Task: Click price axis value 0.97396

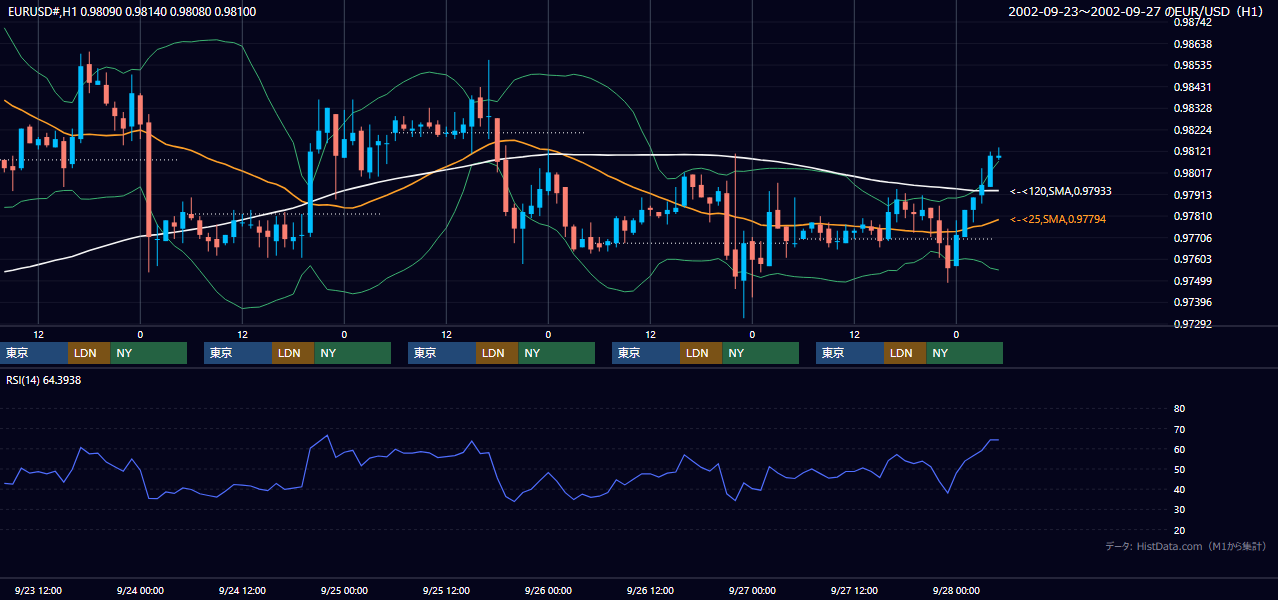Action: pyautogui.click(x=1192, y=302)
